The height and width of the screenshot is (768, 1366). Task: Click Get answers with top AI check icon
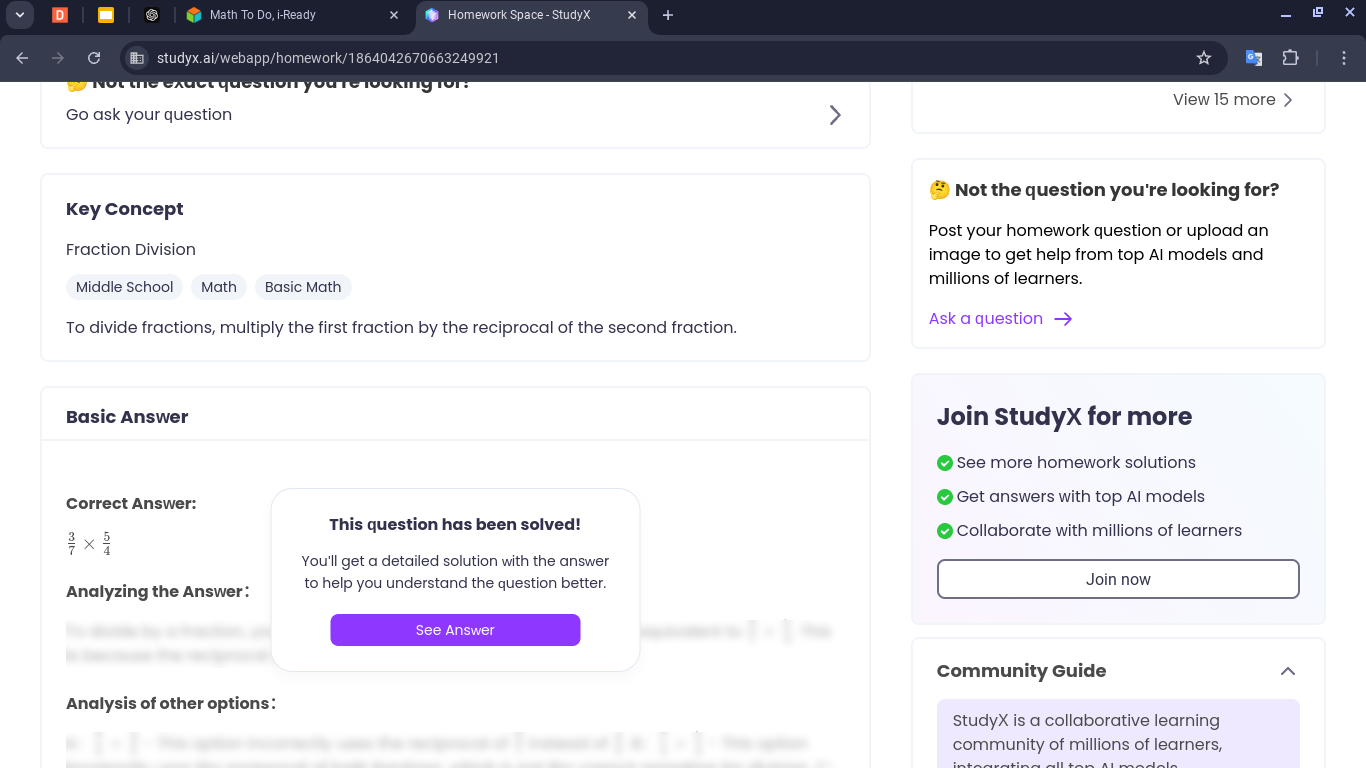pos(944,497)
